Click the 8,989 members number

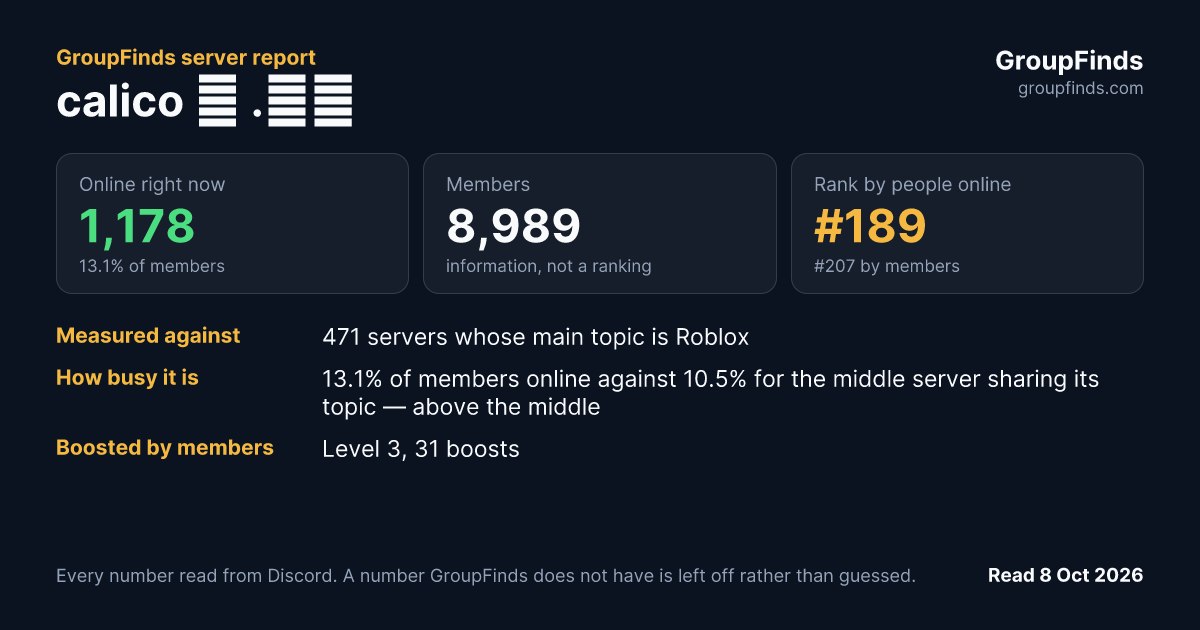click(x=513, y=227)
